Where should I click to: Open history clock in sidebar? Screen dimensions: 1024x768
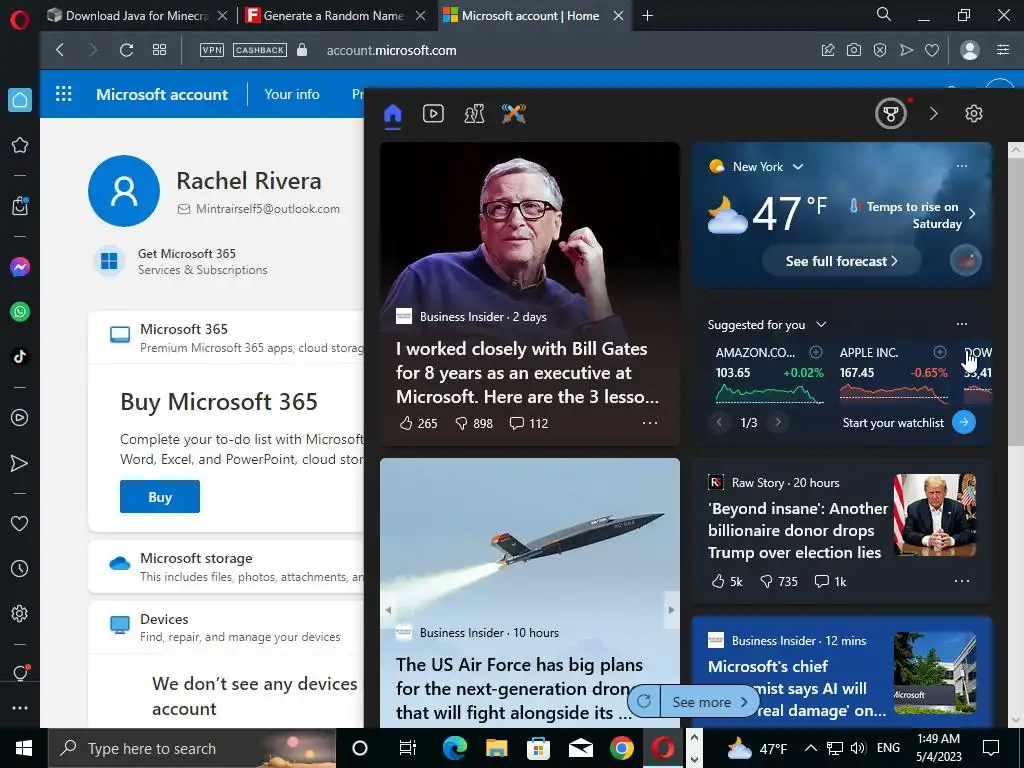coord(20,569)
